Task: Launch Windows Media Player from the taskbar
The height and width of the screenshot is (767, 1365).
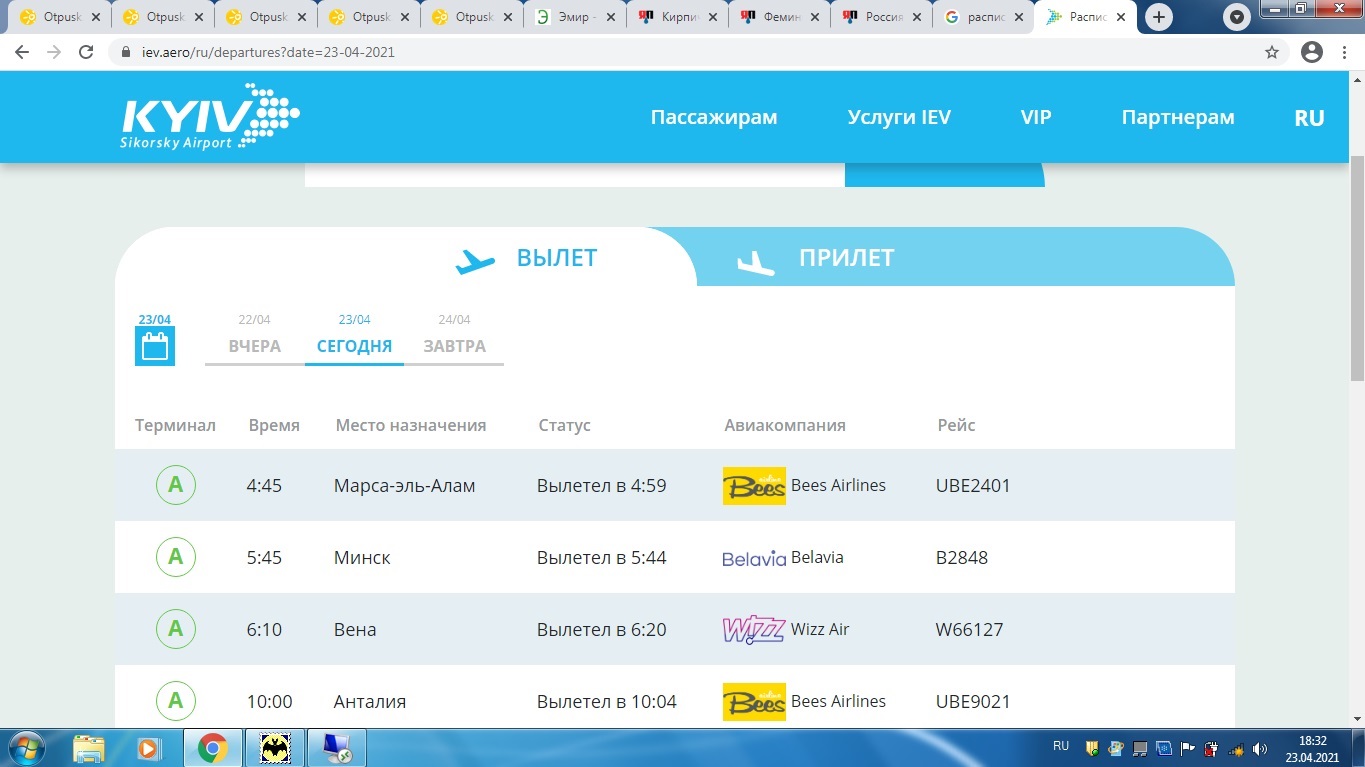Action: click(148, 748)
